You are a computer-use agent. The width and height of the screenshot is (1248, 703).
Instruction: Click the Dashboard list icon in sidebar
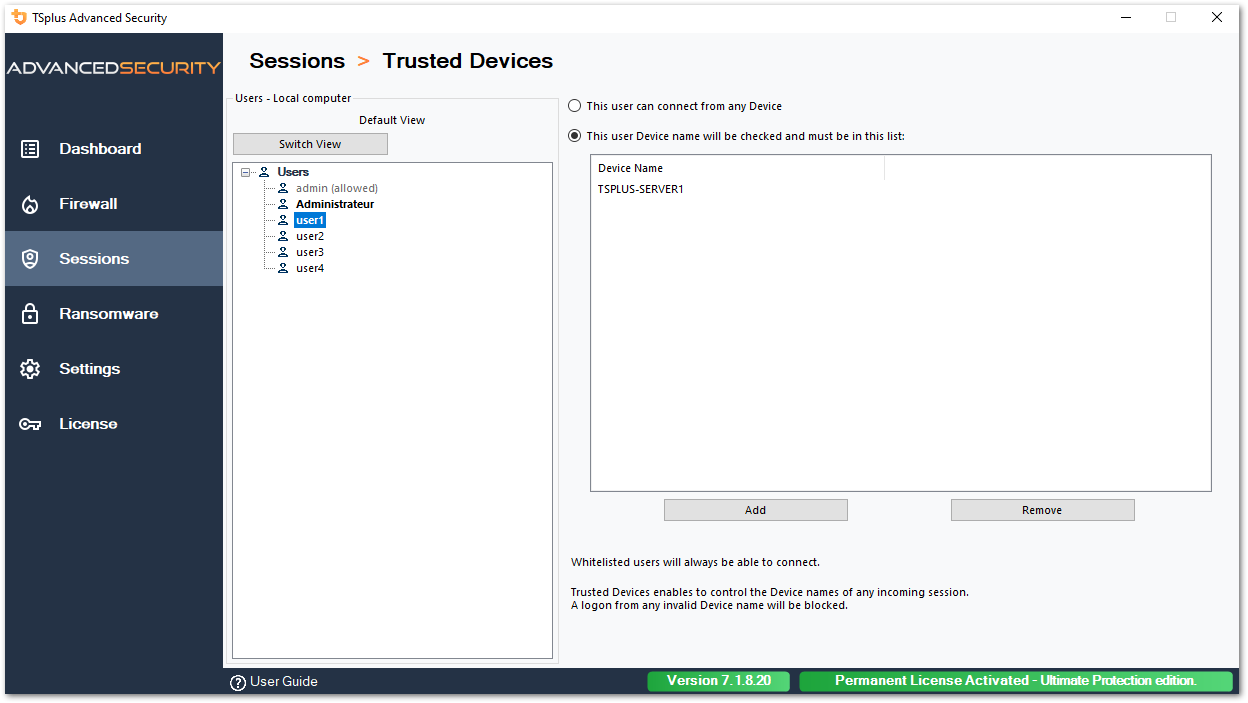[30, 149]
